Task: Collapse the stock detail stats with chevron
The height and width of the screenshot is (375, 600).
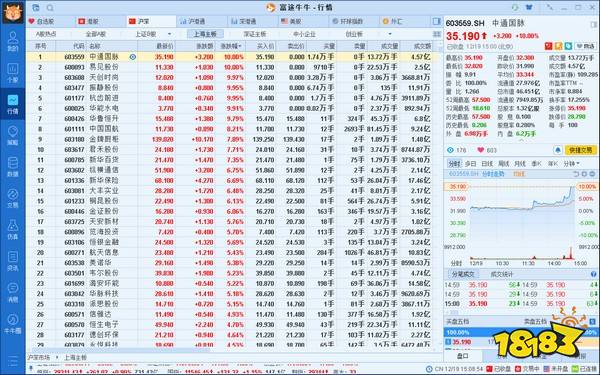Action: 521,140
